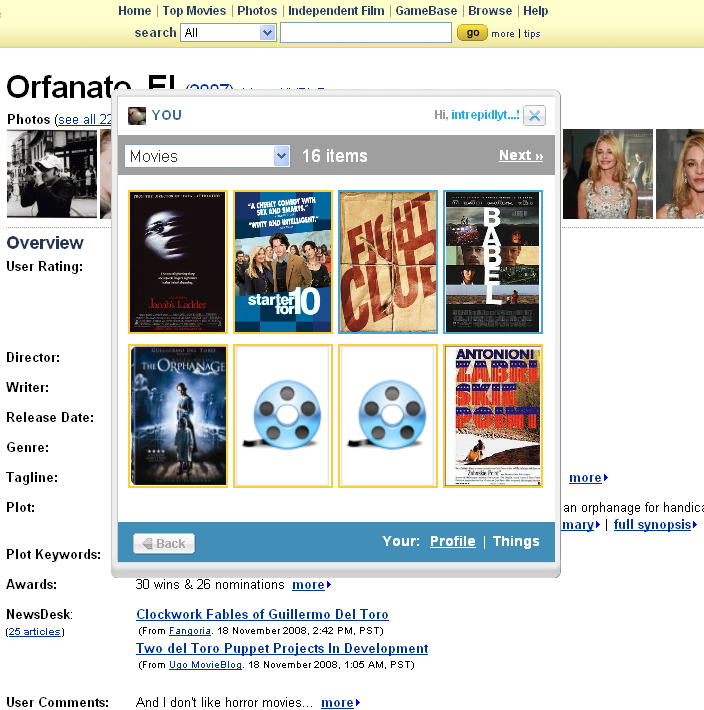This screenshot has width=704, height=710.
Task: Click the Overview section heading
Action: click(45, 243)
